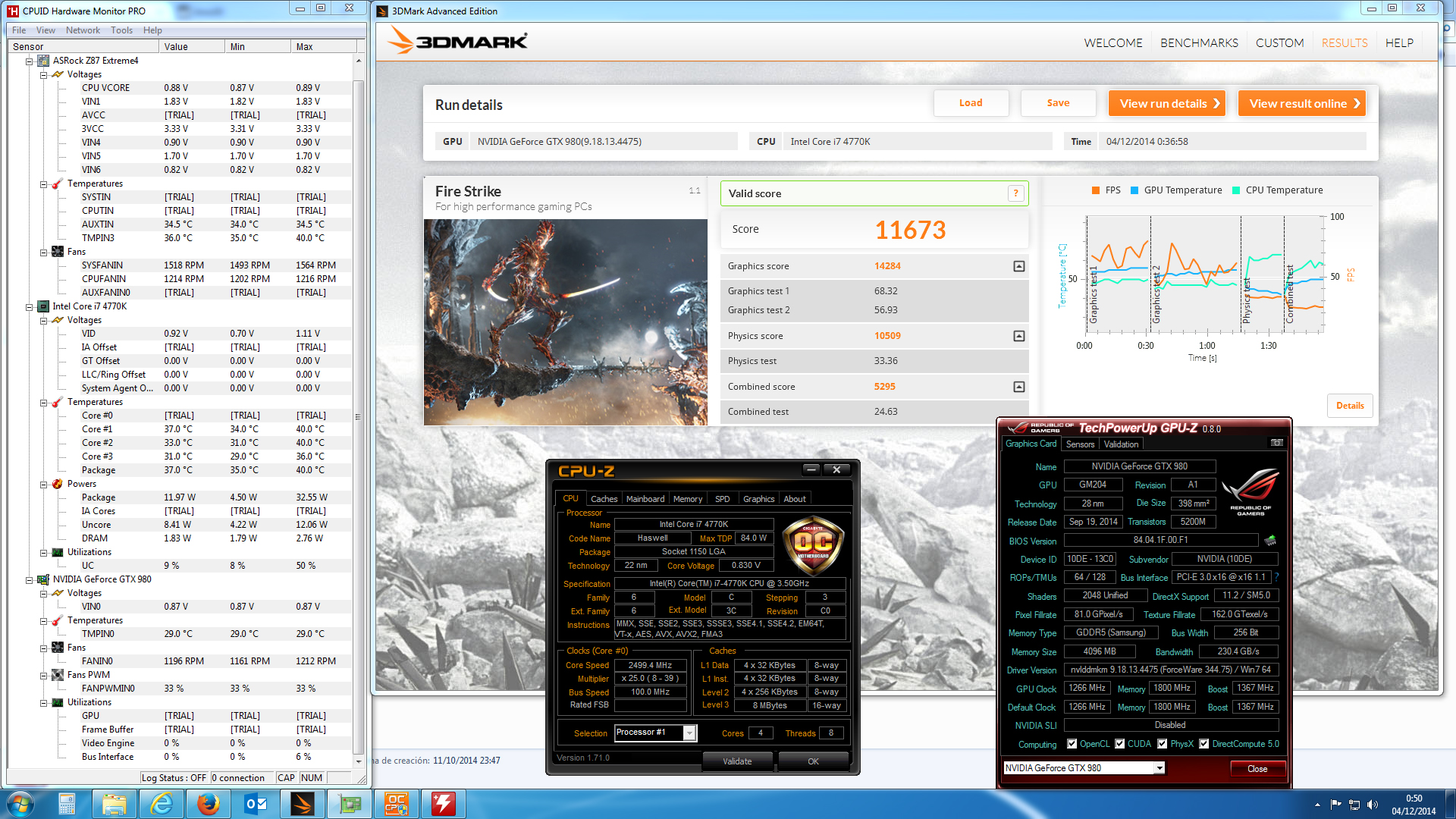1456x819 pixels.
Task: Toggle the CUDA checkbox
Action: [1119, 744]
